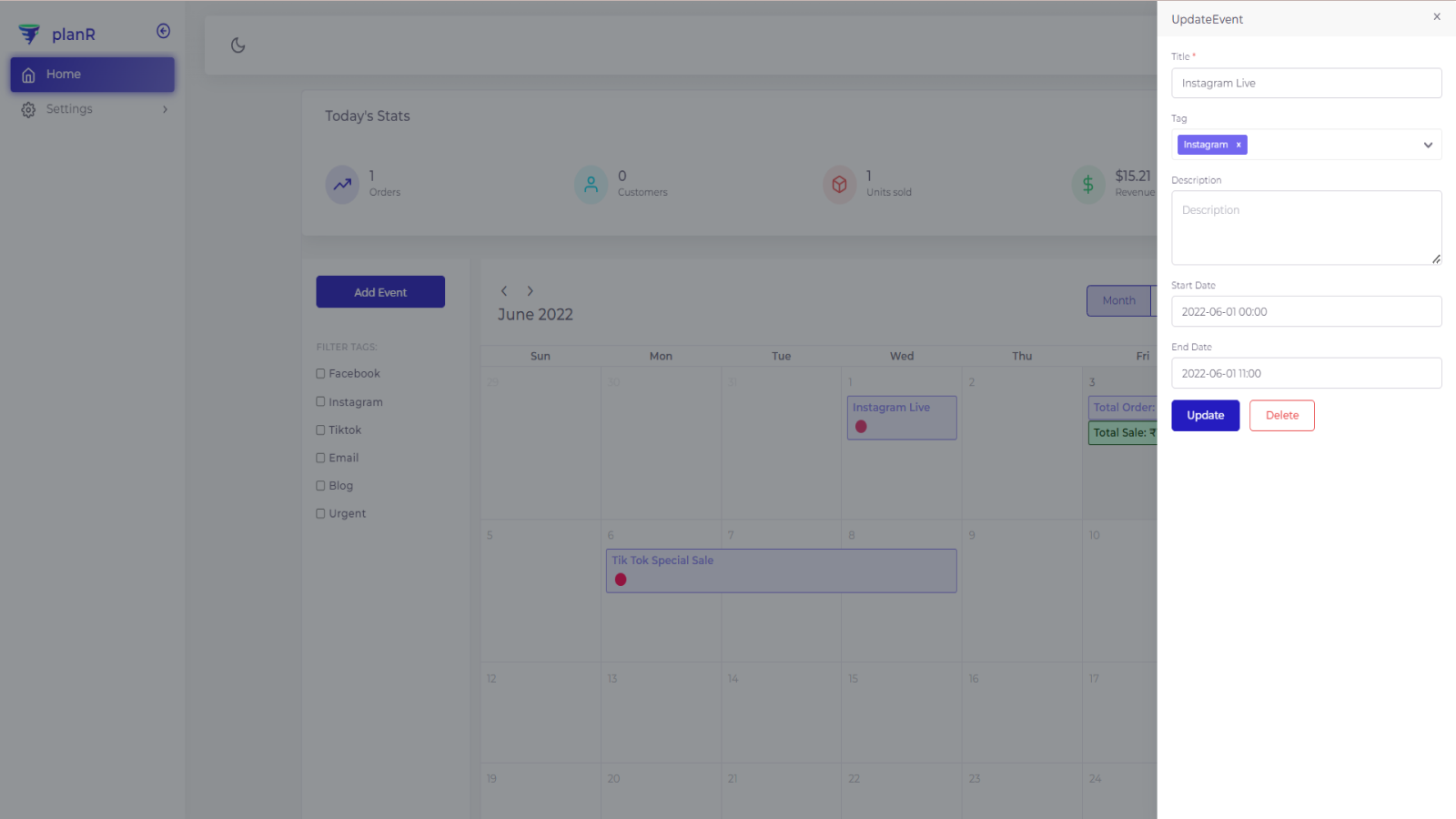Click the Revenue dollar icon
Image resolution: width=1456 pixels, height=819 pixels.
[x=1088, y=185]
